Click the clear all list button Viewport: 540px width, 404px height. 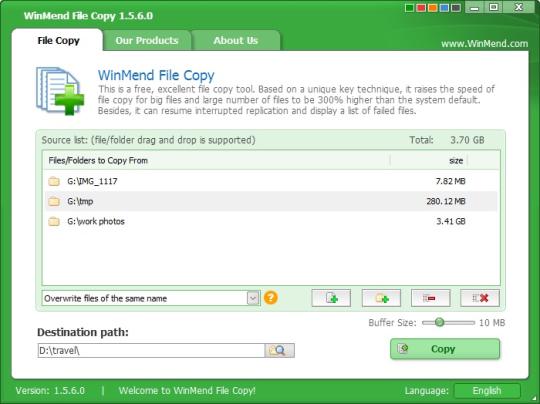point(480,298)
